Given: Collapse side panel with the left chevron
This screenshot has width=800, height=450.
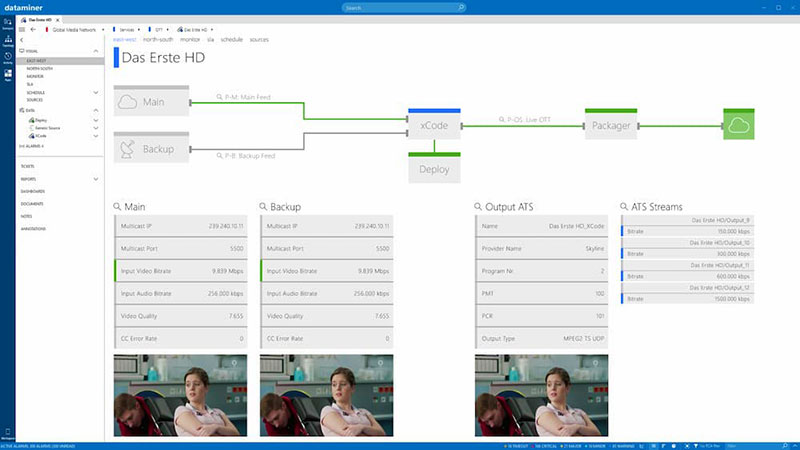Looking at the screenshot, I should pyautogui.click(x=21, y=40).
